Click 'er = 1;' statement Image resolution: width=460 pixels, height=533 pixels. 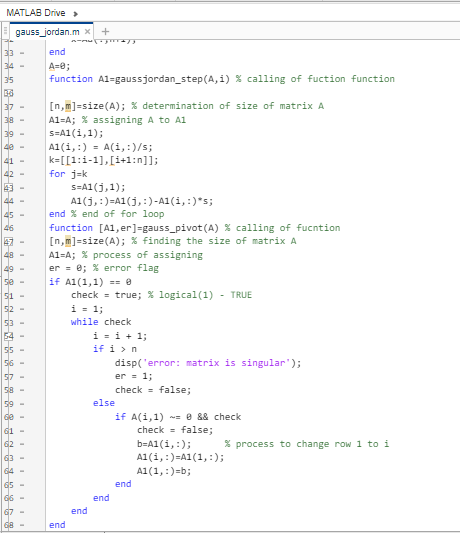click(x=134, y=376)
